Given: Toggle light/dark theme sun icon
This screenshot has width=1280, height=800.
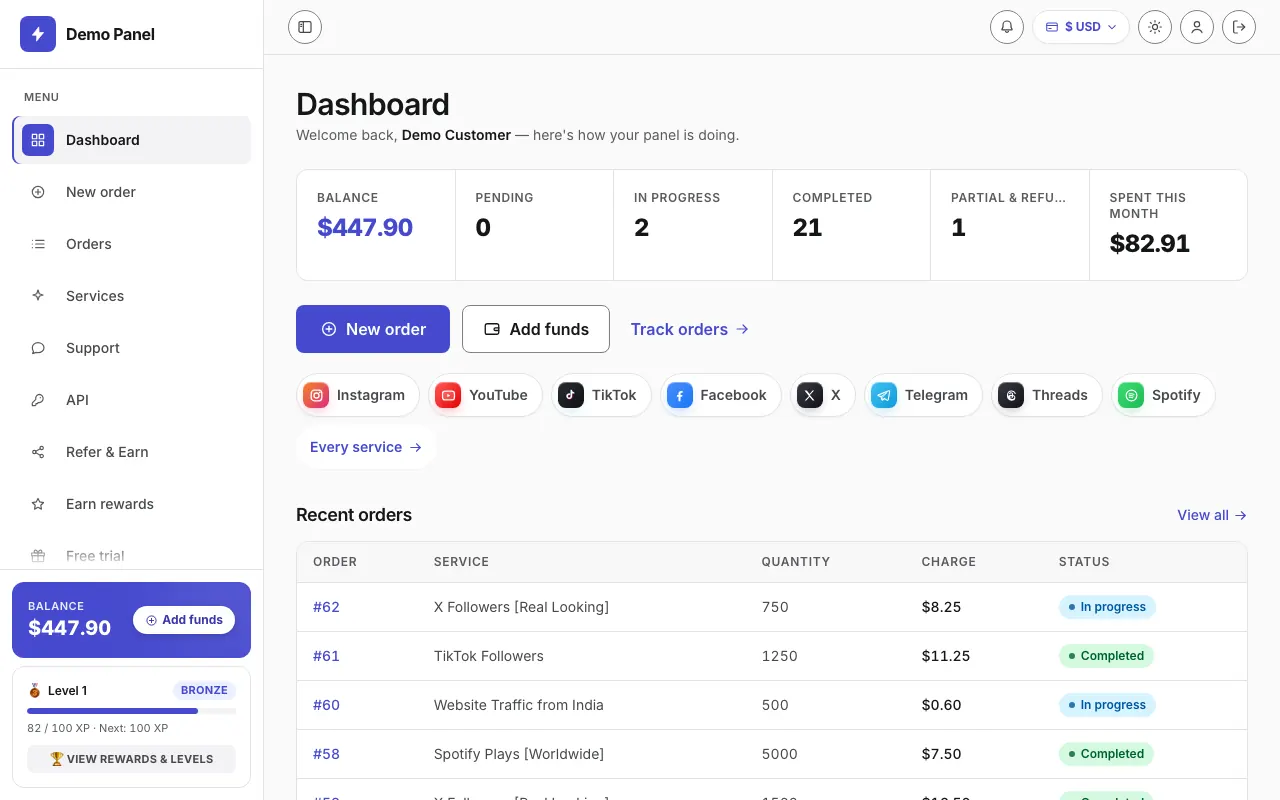Looking at the screenshot, I should 1155,27.
